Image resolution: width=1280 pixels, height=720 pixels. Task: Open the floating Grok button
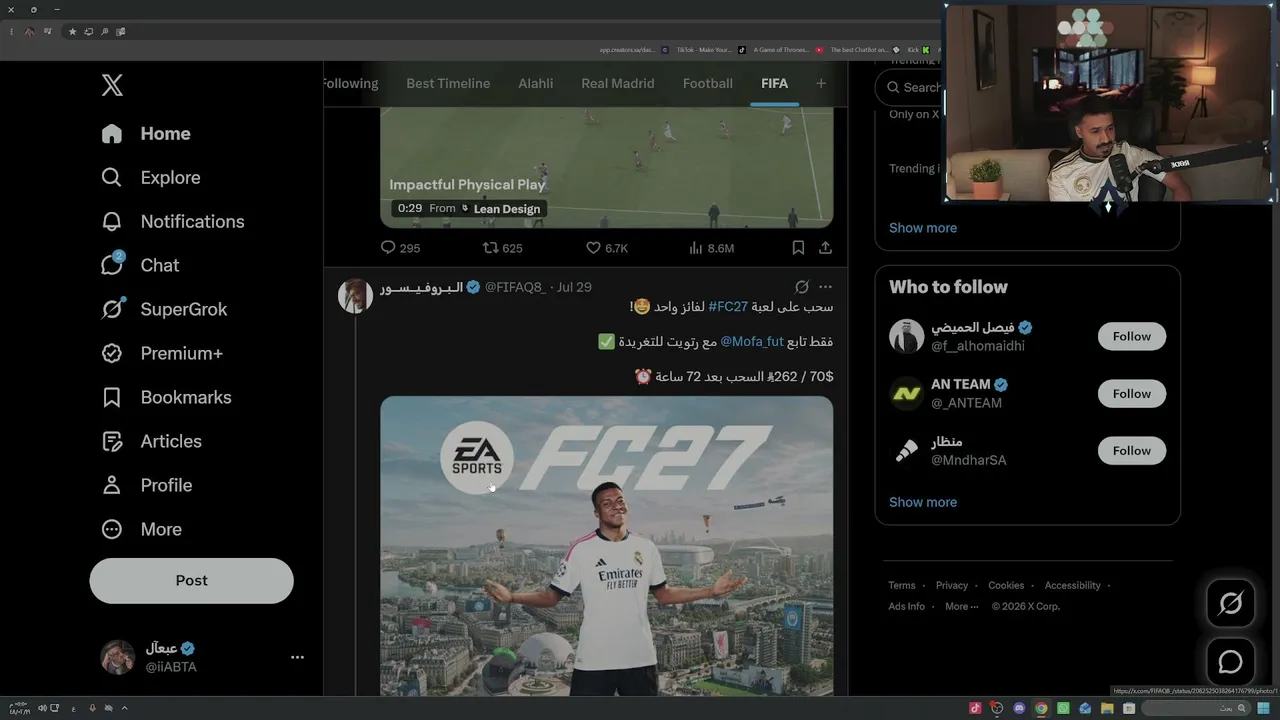point(1230,603)
